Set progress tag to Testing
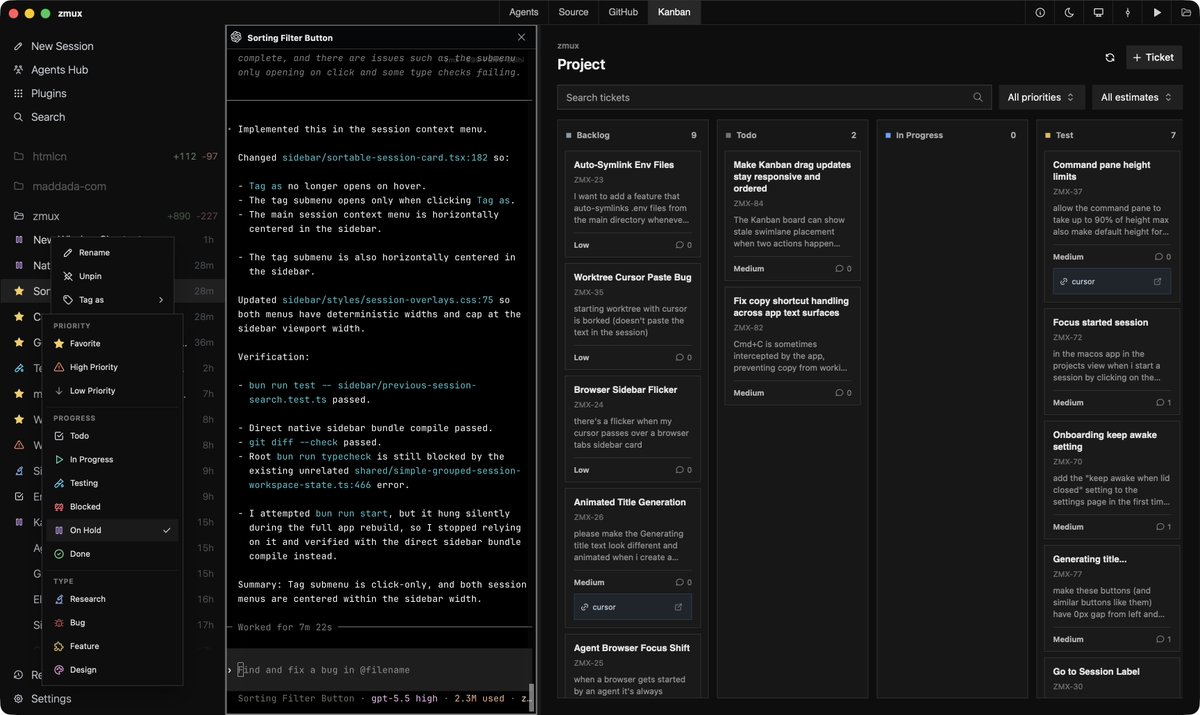Viewport: 1200px width, 715px height. click(x=112, y=483)
